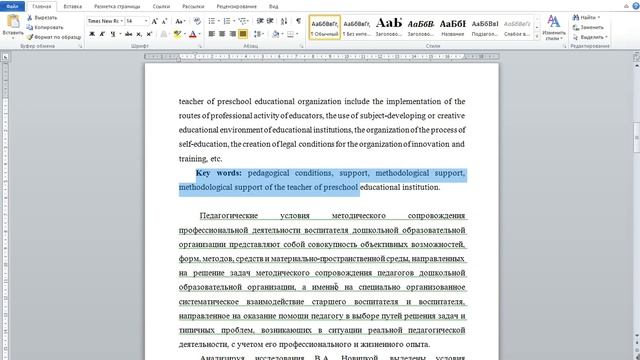Click the line spacing icon
Viewport: 640px width, 360px height.
click(258, 34)
